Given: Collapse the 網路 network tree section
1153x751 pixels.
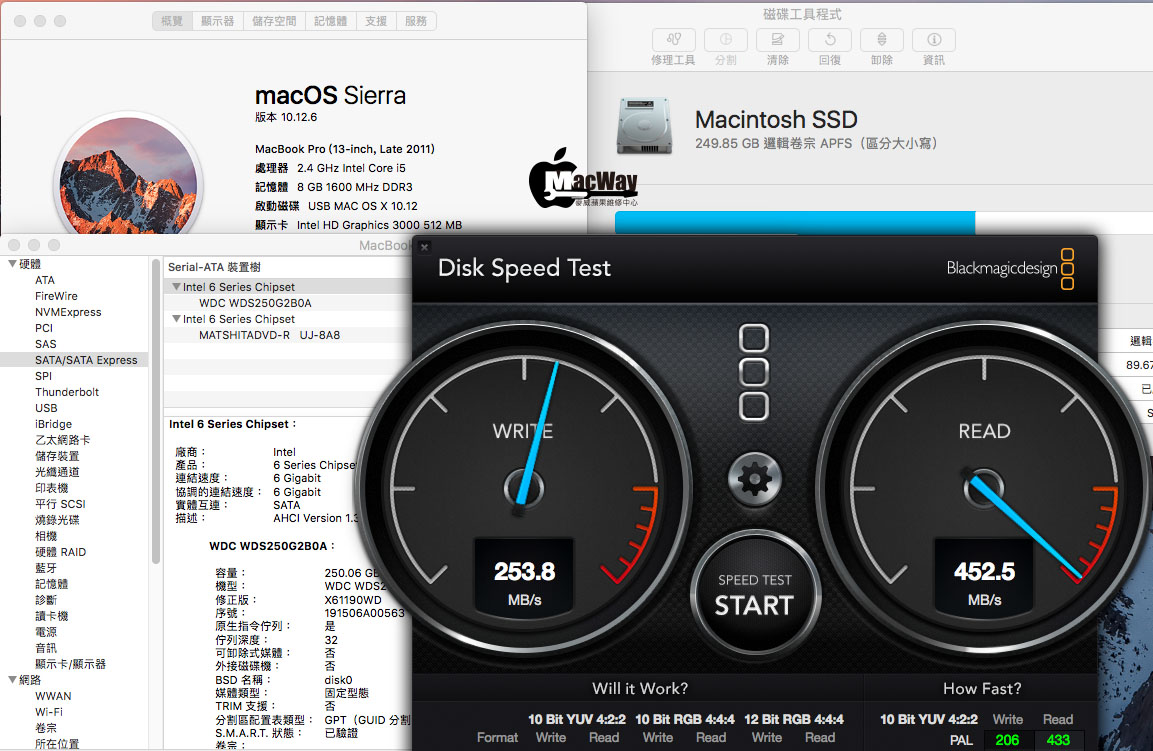Looking at the screenshot, I should coord(12,680).
